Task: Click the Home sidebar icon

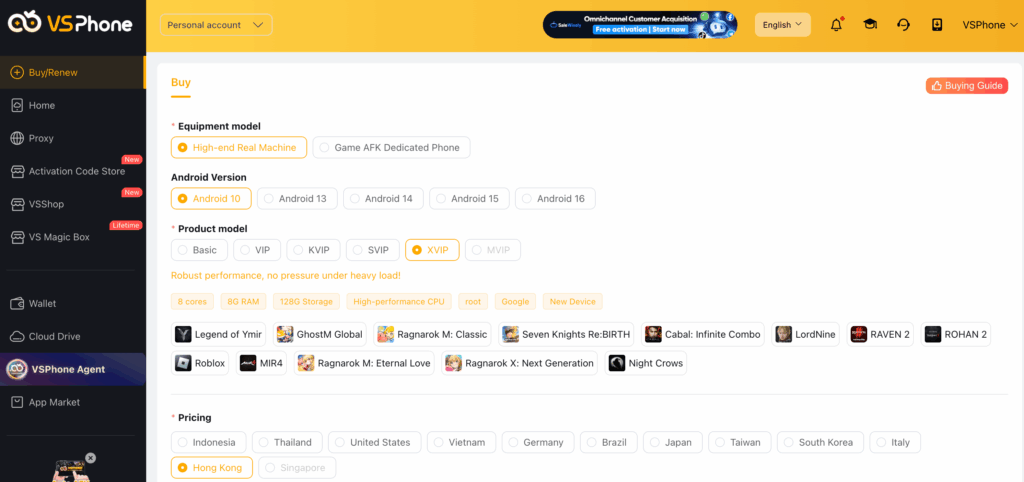Action: point(17,105)
